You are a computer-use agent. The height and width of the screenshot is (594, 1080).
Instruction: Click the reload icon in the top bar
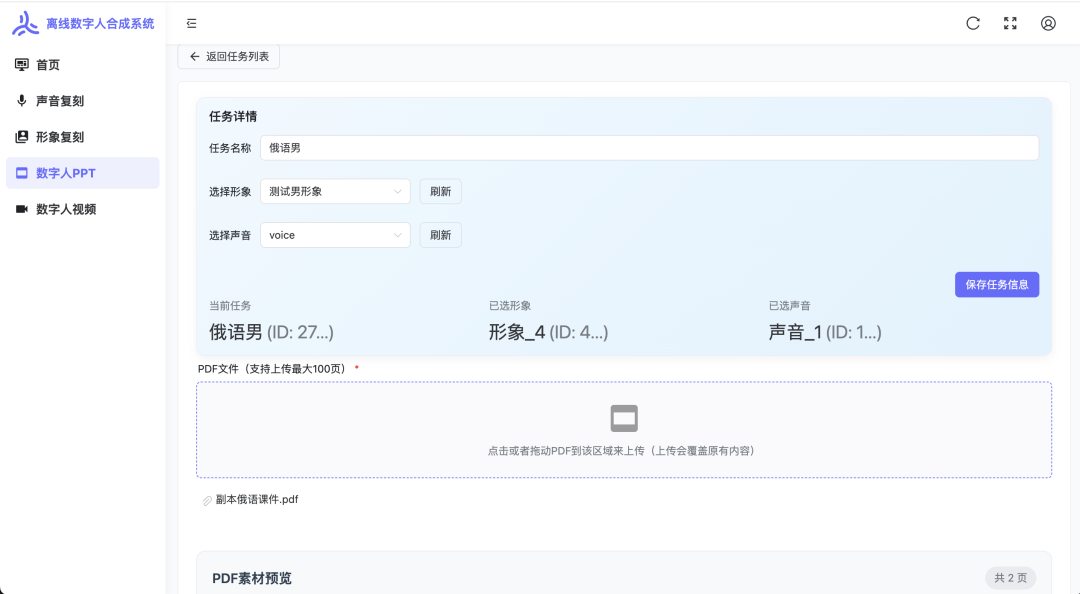coord(973,22)
